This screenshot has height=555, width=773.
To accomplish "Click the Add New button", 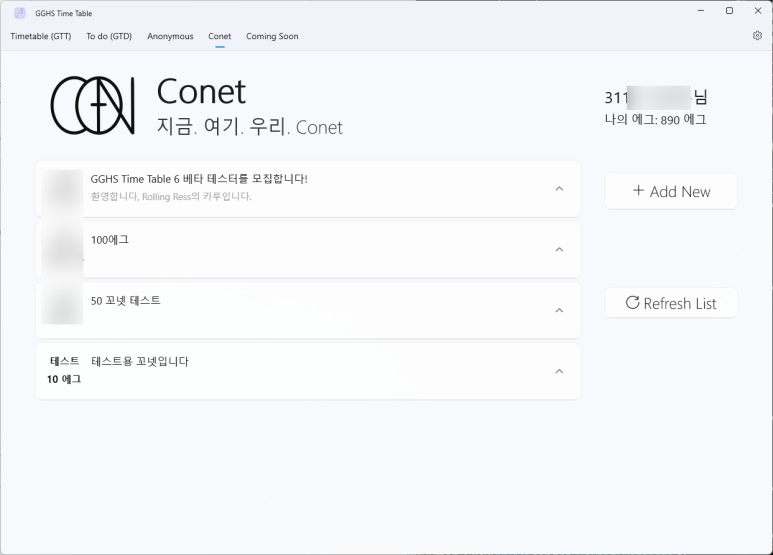I will [671, 191].
